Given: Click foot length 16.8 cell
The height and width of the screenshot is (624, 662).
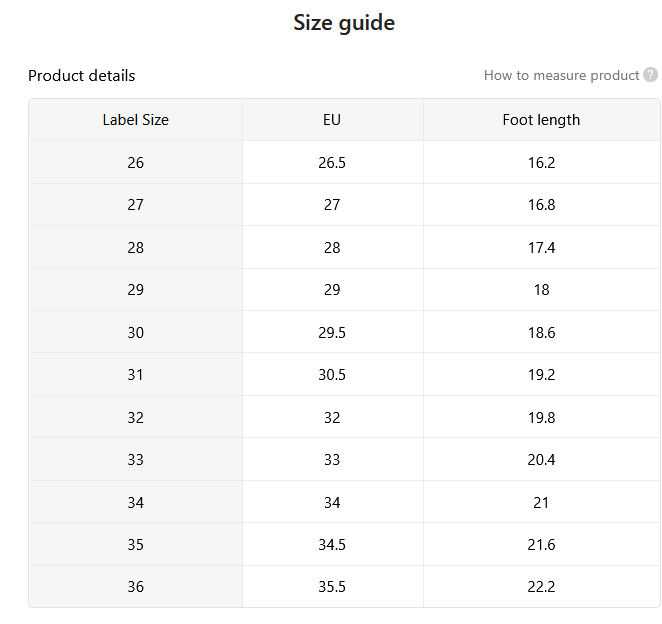Looking at the screenshot, I should pos(541,205).
